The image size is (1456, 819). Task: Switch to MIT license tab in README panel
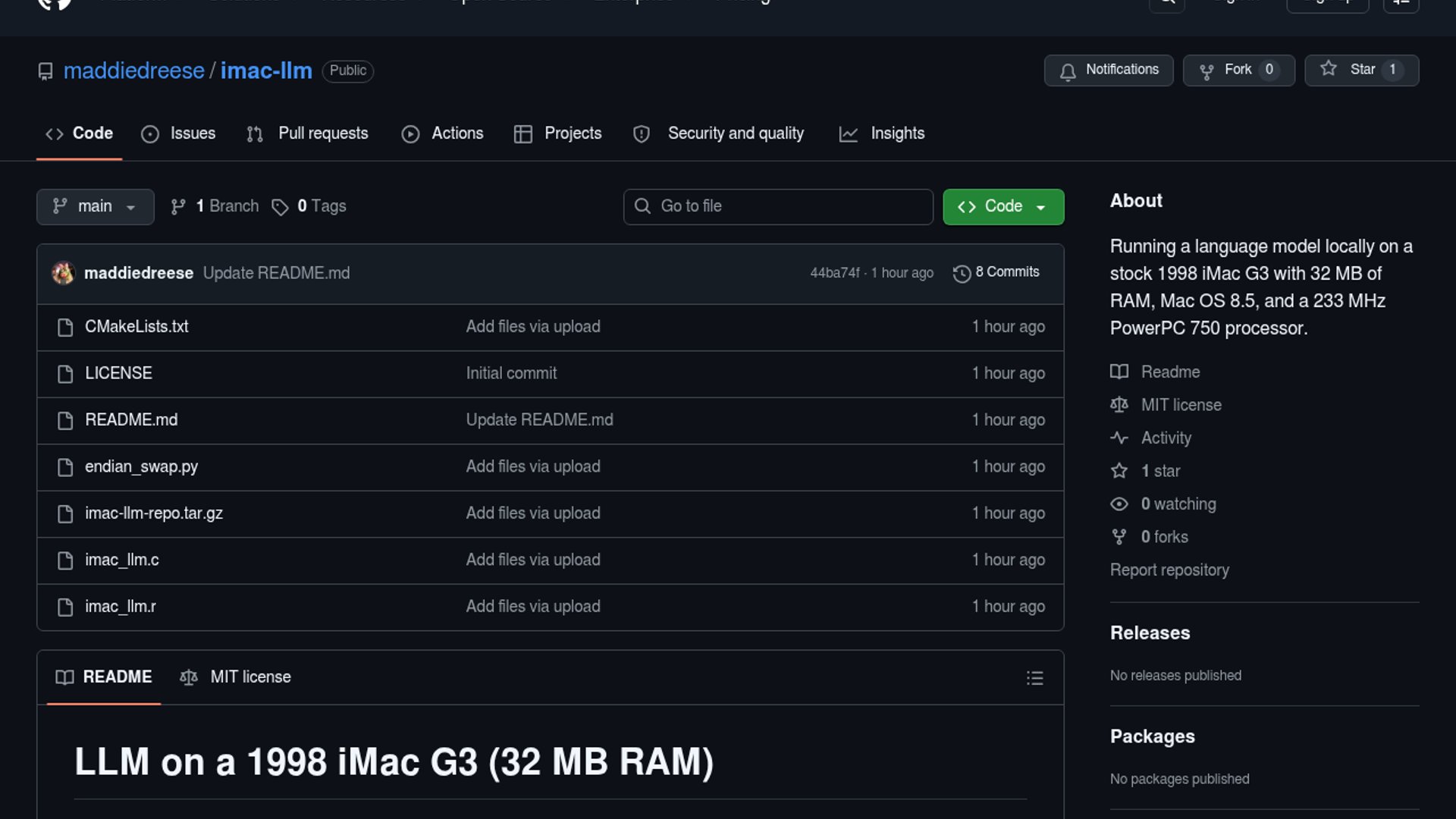point(236,677)
